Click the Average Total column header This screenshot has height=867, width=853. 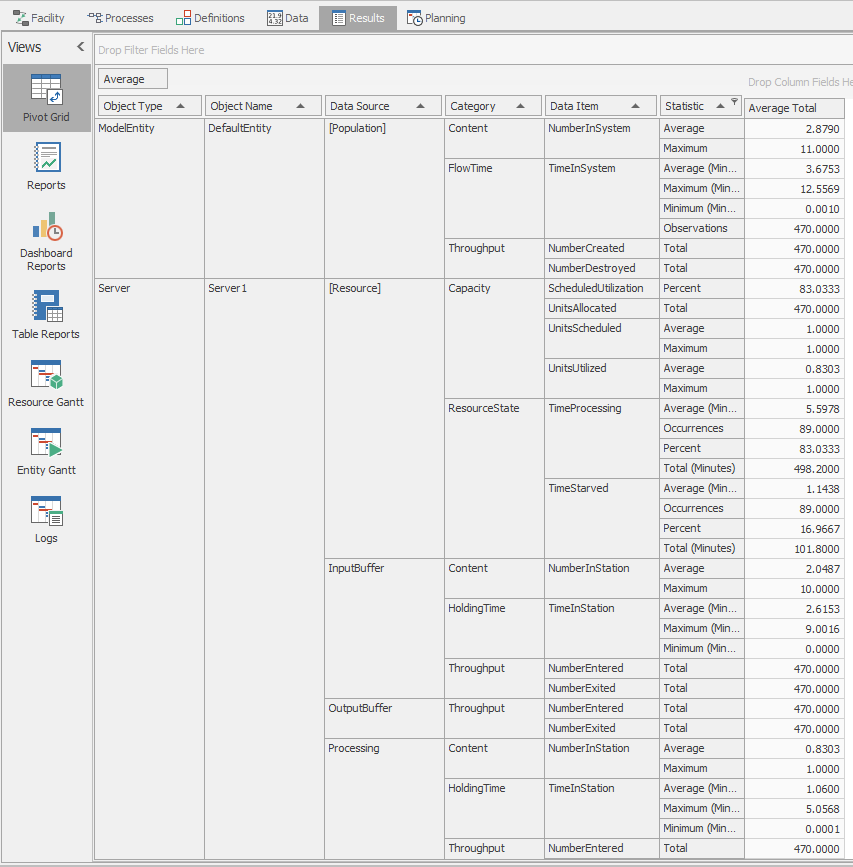(793, 107)
